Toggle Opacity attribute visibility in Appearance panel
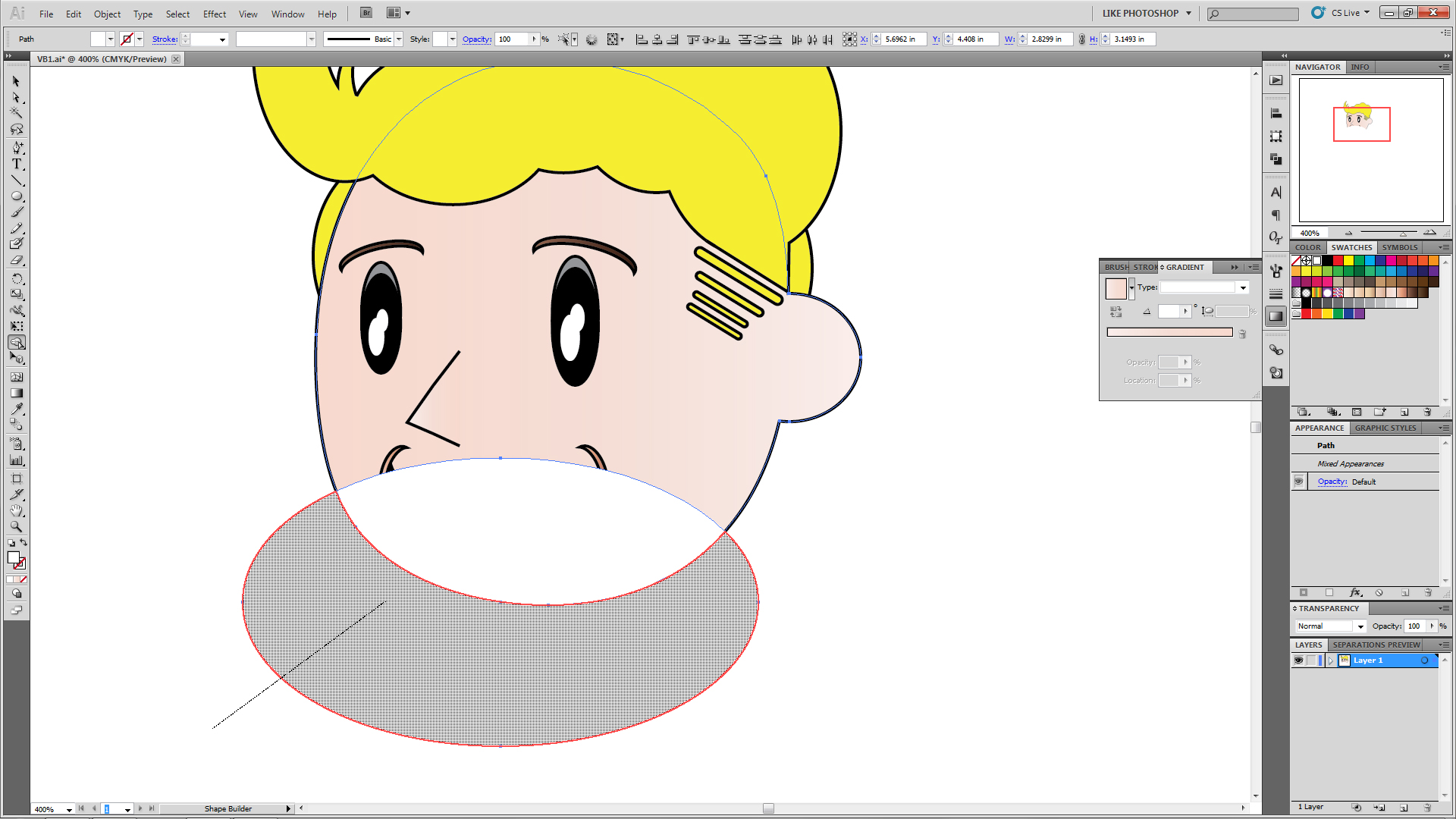This screenshot has width=1456, height=819. click(x=1298, y=482)
